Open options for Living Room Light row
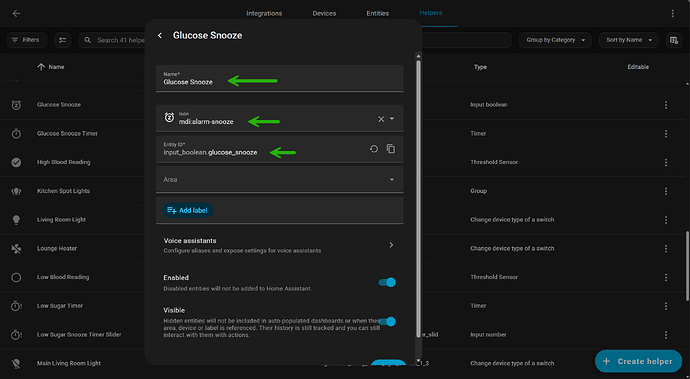Viewport: 690px width, 379px height. pos(666,220)
